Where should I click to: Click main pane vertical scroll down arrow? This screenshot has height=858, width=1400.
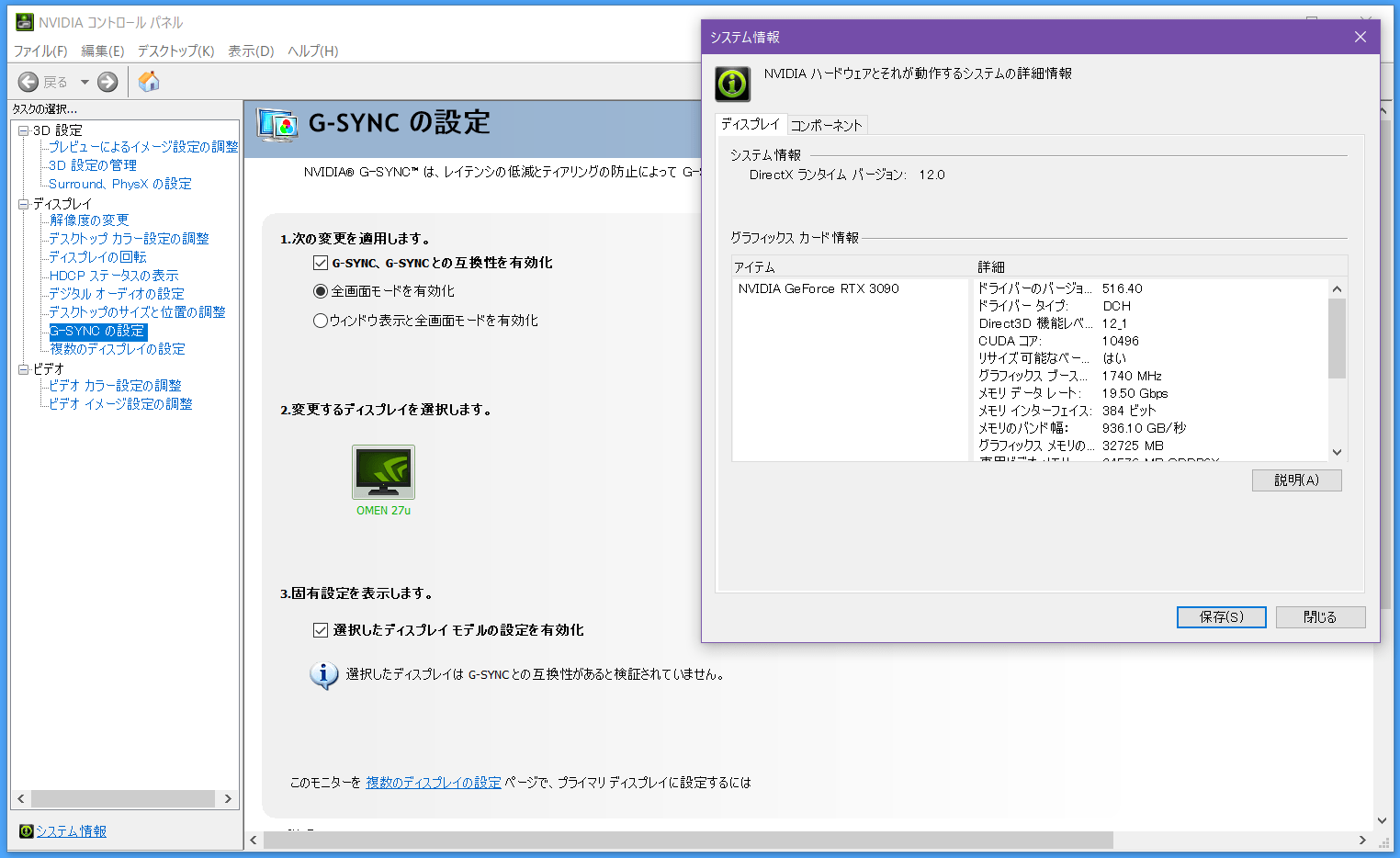tap(1383, 821)
